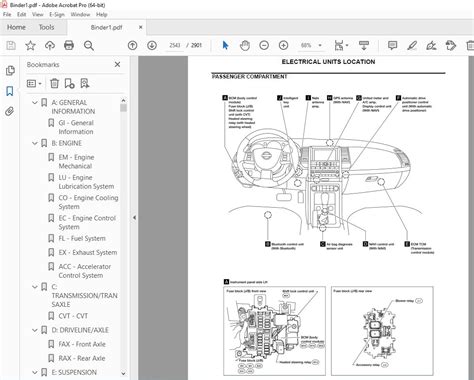The image size is (474, 380).
Task: Click the scrolling mode keyboard icon
Action: [364, 45]
